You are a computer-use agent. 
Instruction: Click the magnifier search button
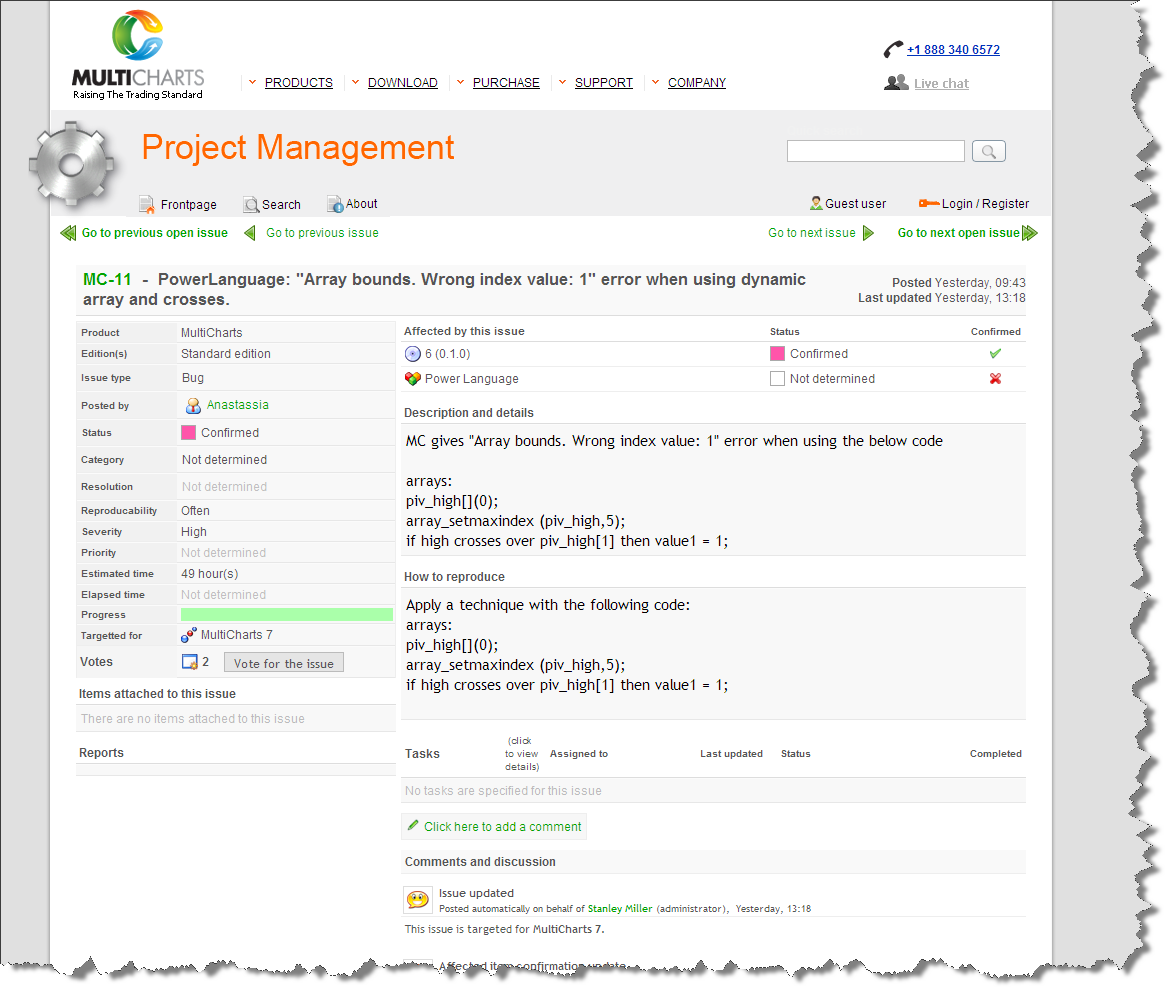coord(988,151)
